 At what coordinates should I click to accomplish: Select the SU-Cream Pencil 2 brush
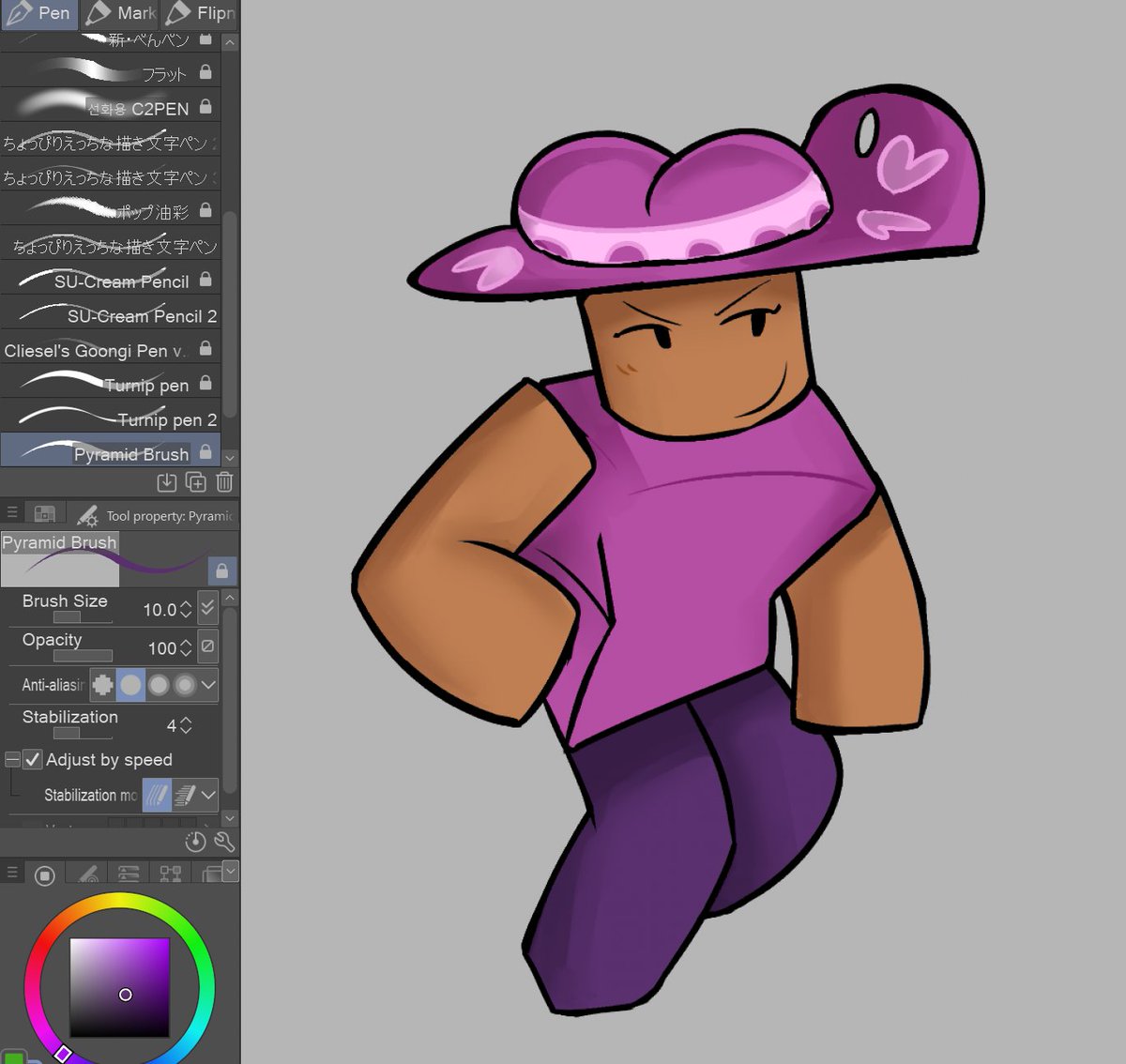tap(111, 312)
